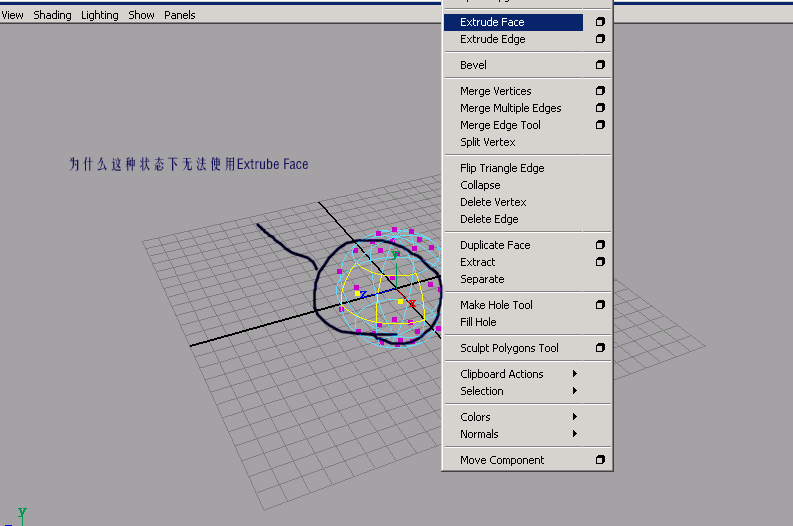Select the Bevel menu entry

tap(513, 65)
